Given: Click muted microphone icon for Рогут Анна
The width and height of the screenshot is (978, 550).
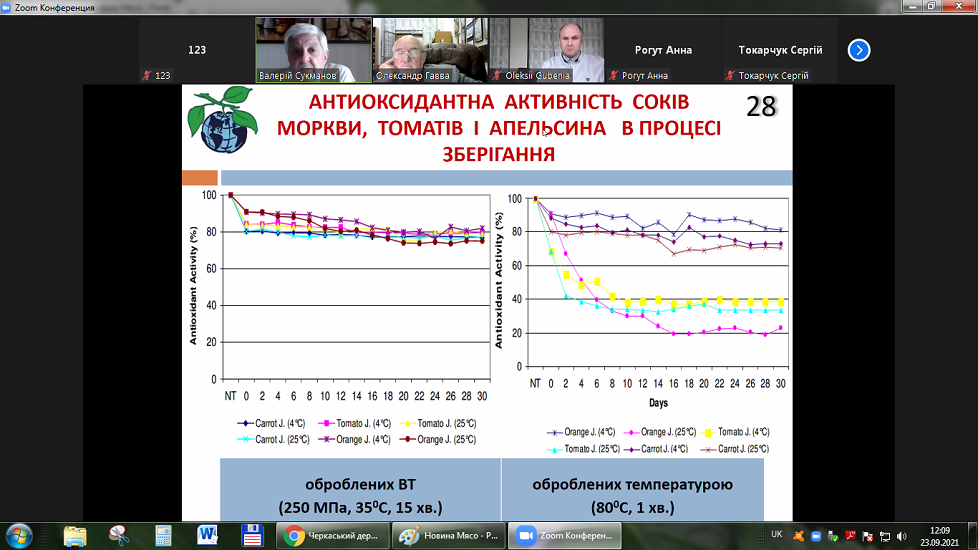Looking at the screenshot, I should click(x=614, y=75).
